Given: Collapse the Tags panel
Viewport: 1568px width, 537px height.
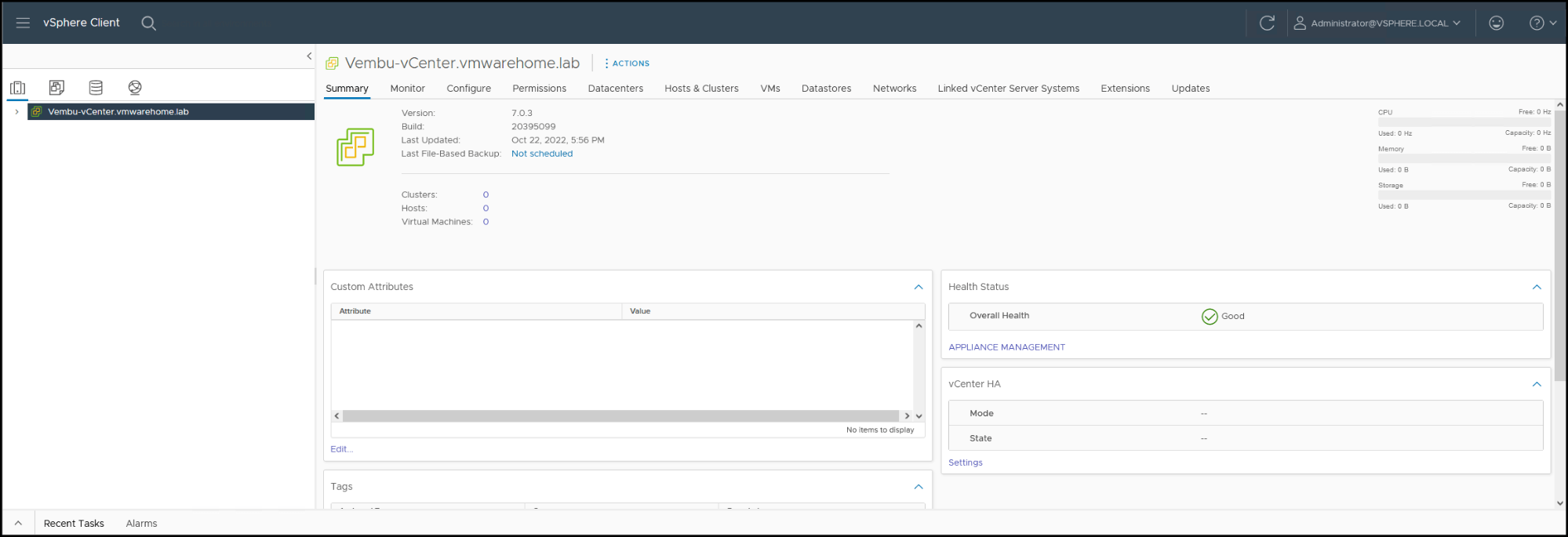Looking at the screenshot, I should point(919,487).
